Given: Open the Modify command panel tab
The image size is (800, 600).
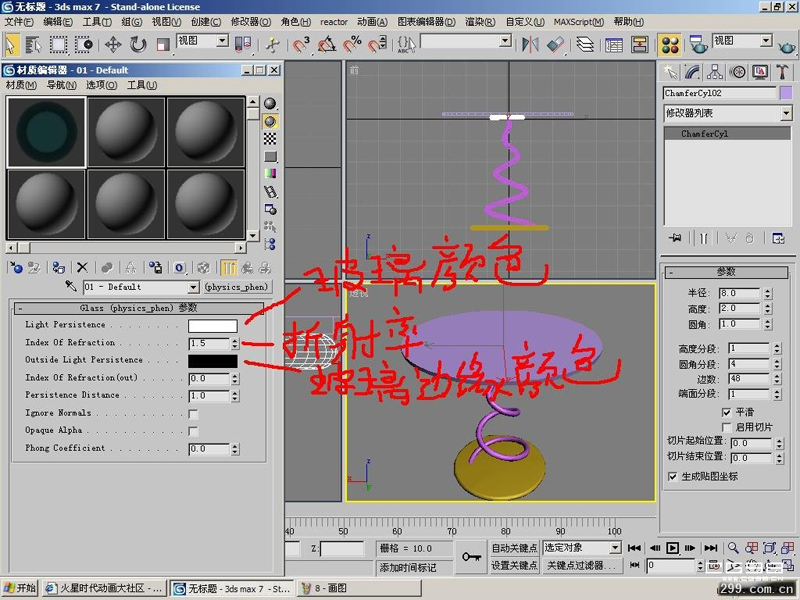Looking at the screenshot, I should pos(692,72).
